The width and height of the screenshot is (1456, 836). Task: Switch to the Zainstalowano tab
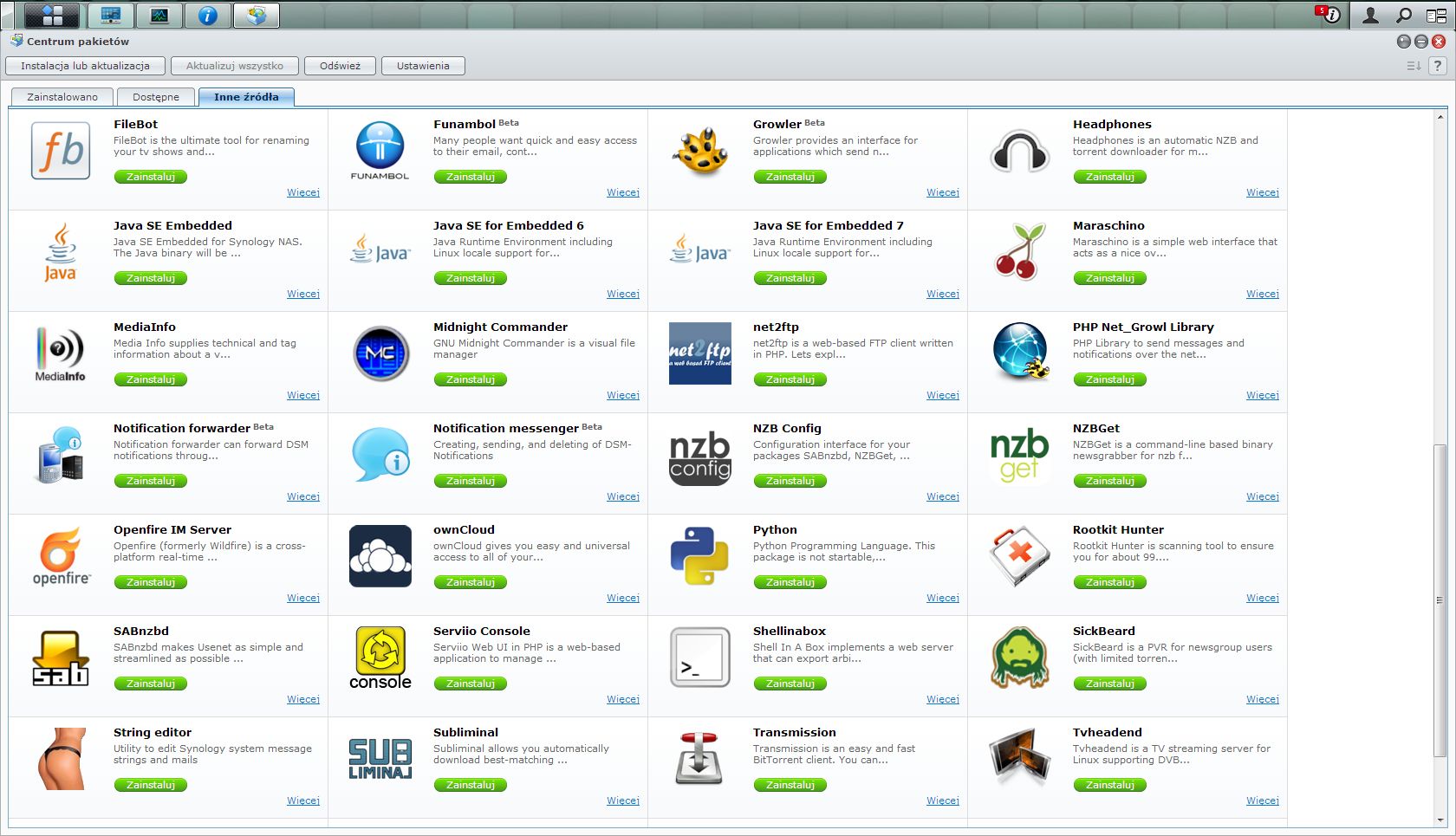(62, 97)
